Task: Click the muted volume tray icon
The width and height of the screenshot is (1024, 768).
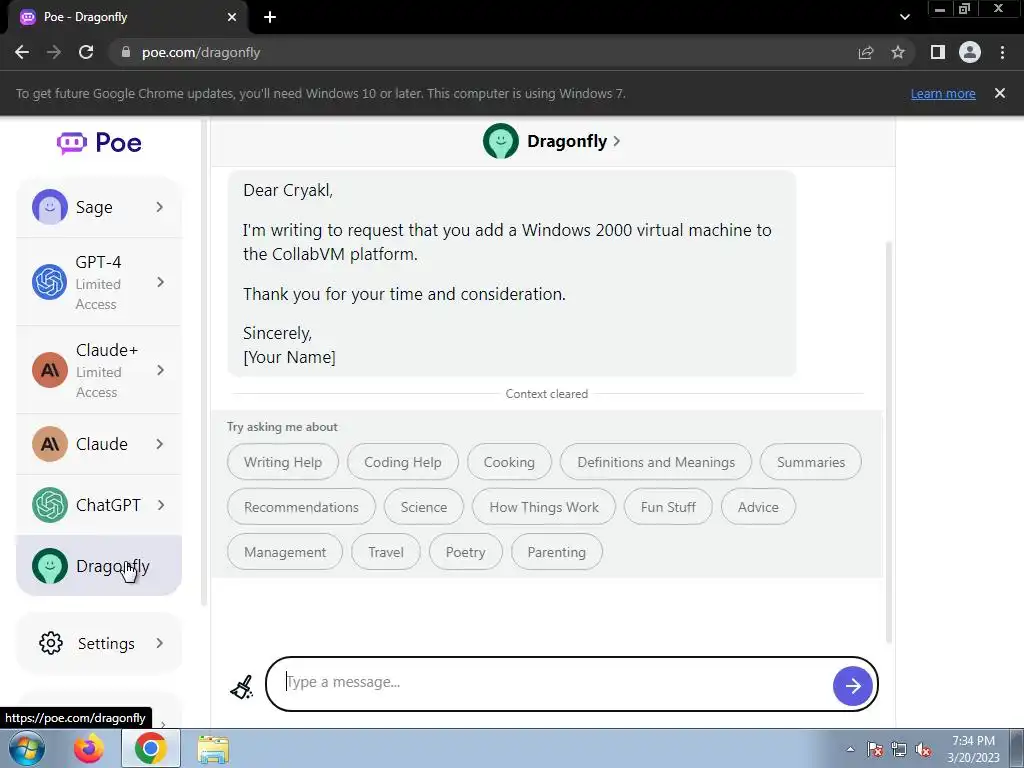Action: [923, 750]
